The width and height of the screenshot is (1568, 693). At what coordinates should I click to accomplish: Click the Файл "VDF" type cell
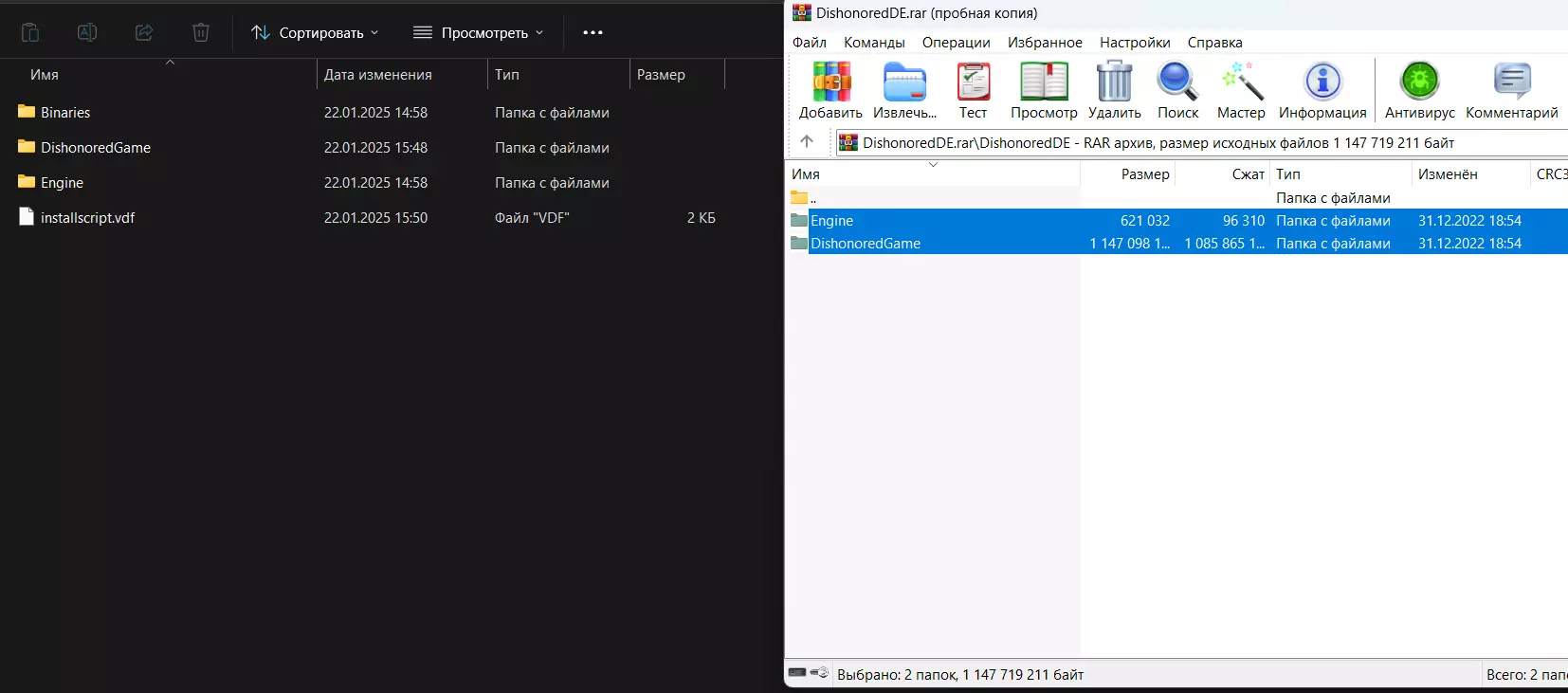532,218
